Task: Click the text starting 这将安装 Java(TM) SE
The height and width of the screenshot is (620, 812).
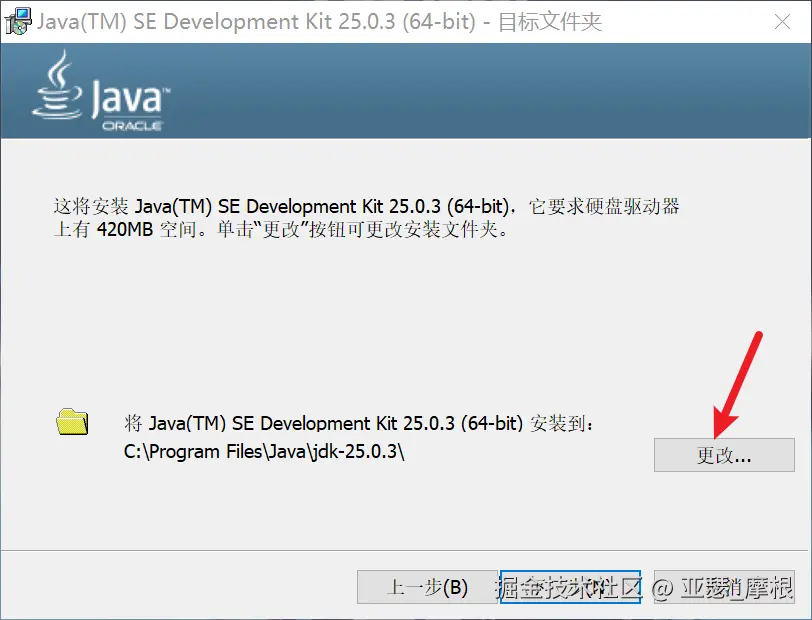Action: click(366, 207)
